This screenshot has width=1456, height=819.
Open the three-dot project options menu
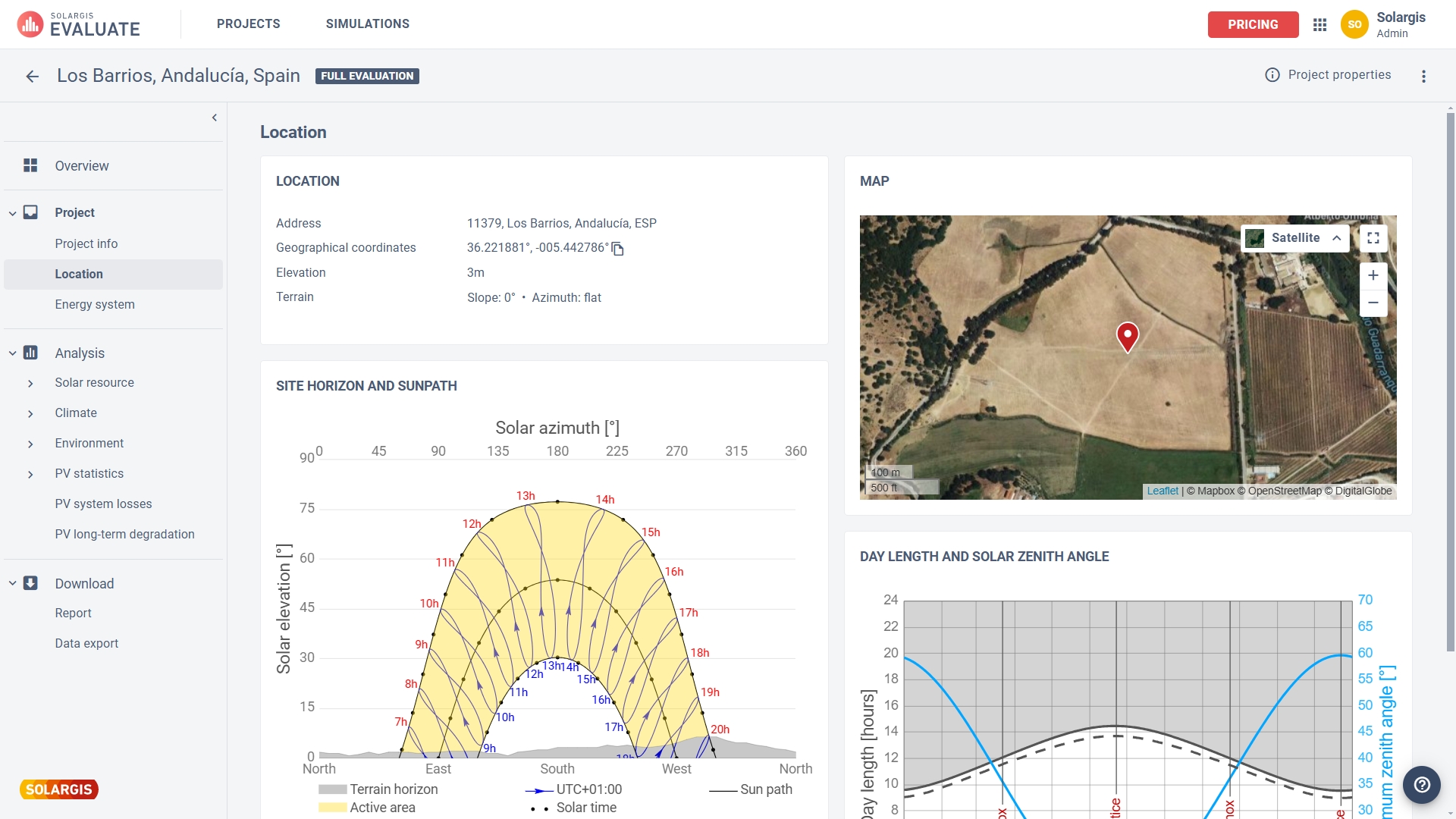(x=1423, y=76)
